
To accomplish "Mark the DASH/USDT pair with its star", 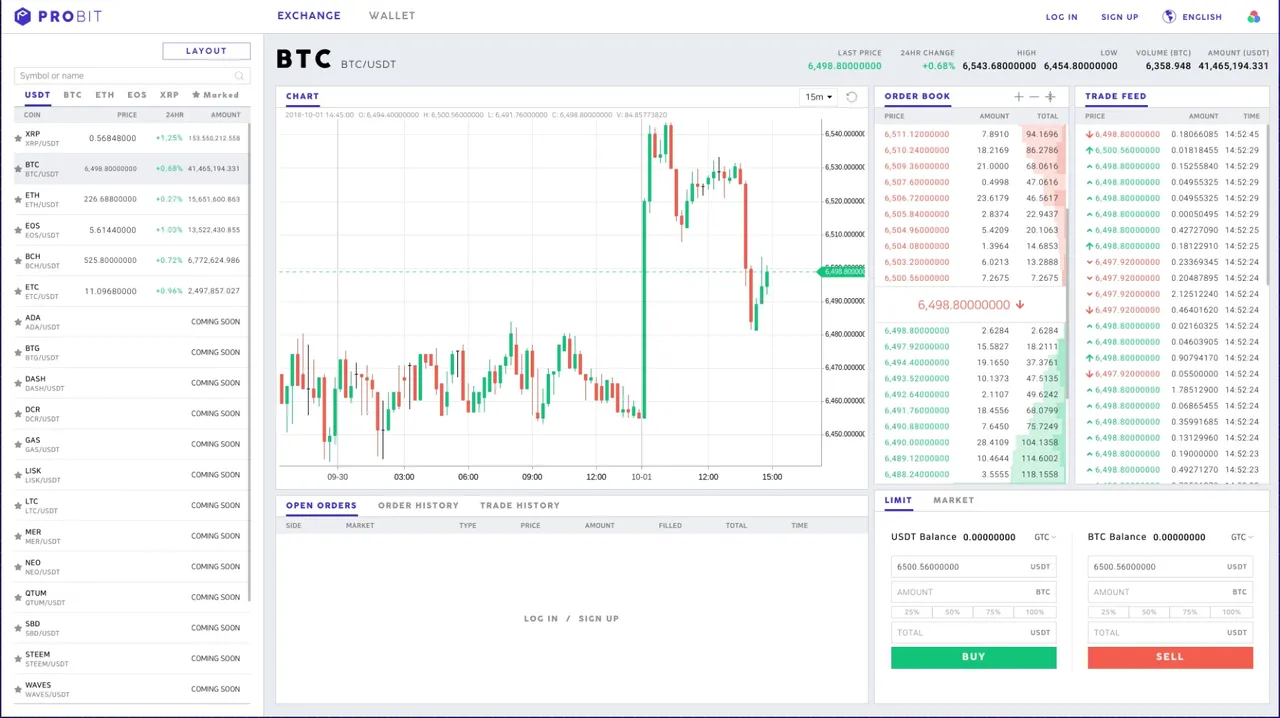I will (18, 383).
